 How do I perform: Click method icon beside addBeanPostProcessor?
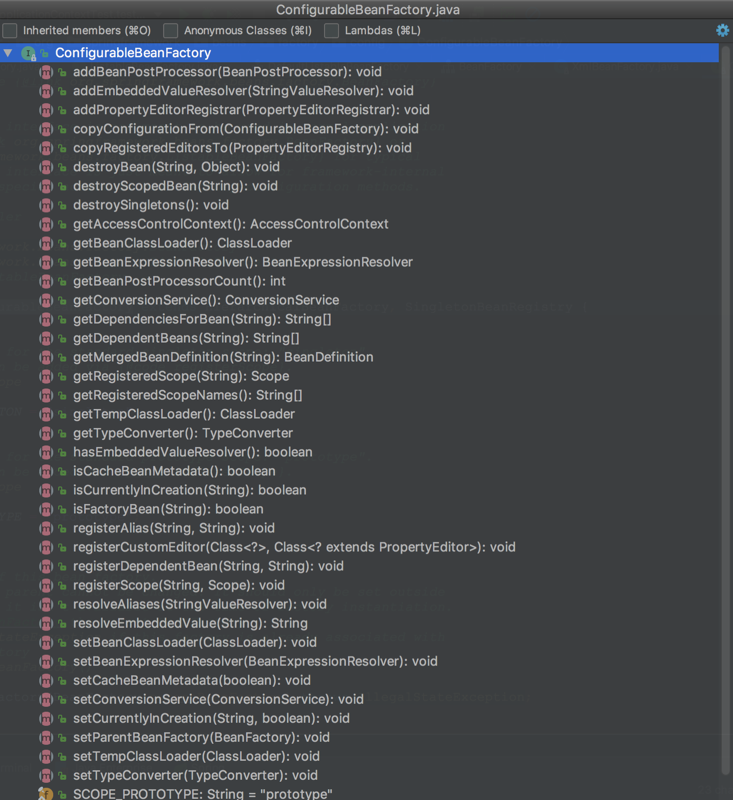tap(46, 72)
